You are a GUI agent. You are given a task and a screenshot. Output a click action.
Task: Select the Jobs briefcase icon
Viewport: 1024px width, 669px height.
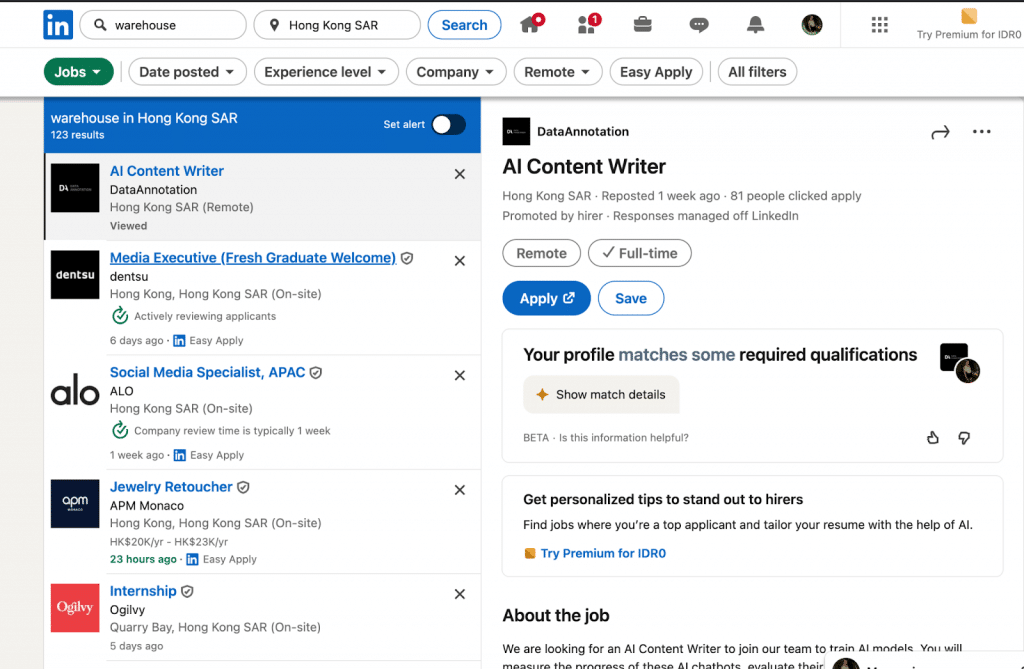[x=643, y=22]
